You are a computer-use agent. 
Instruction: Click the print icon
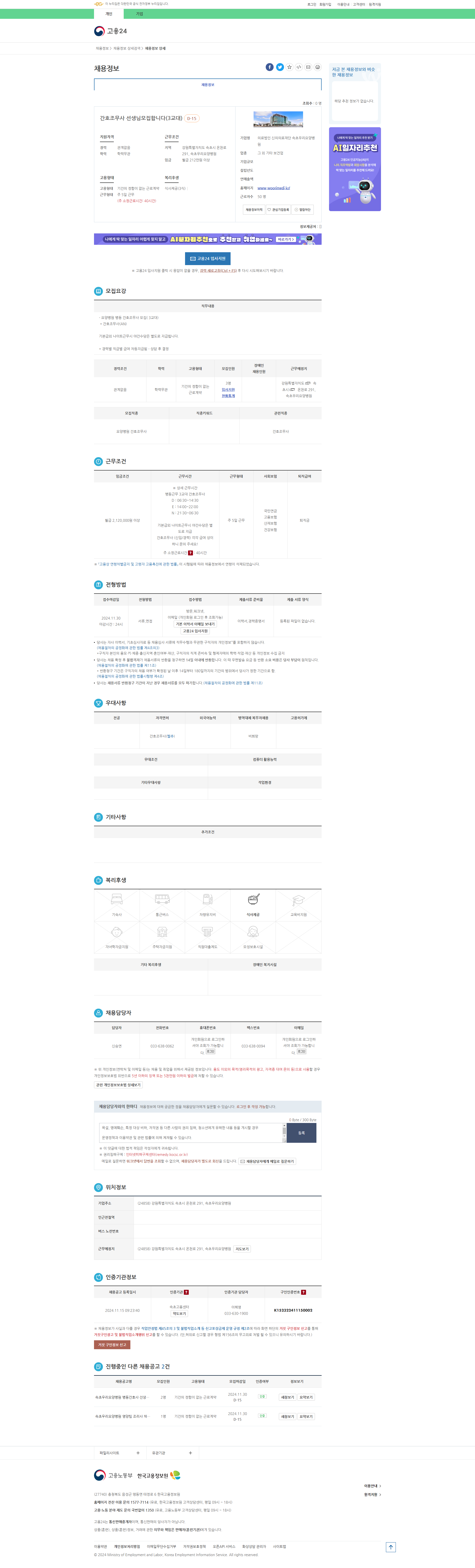317,67
